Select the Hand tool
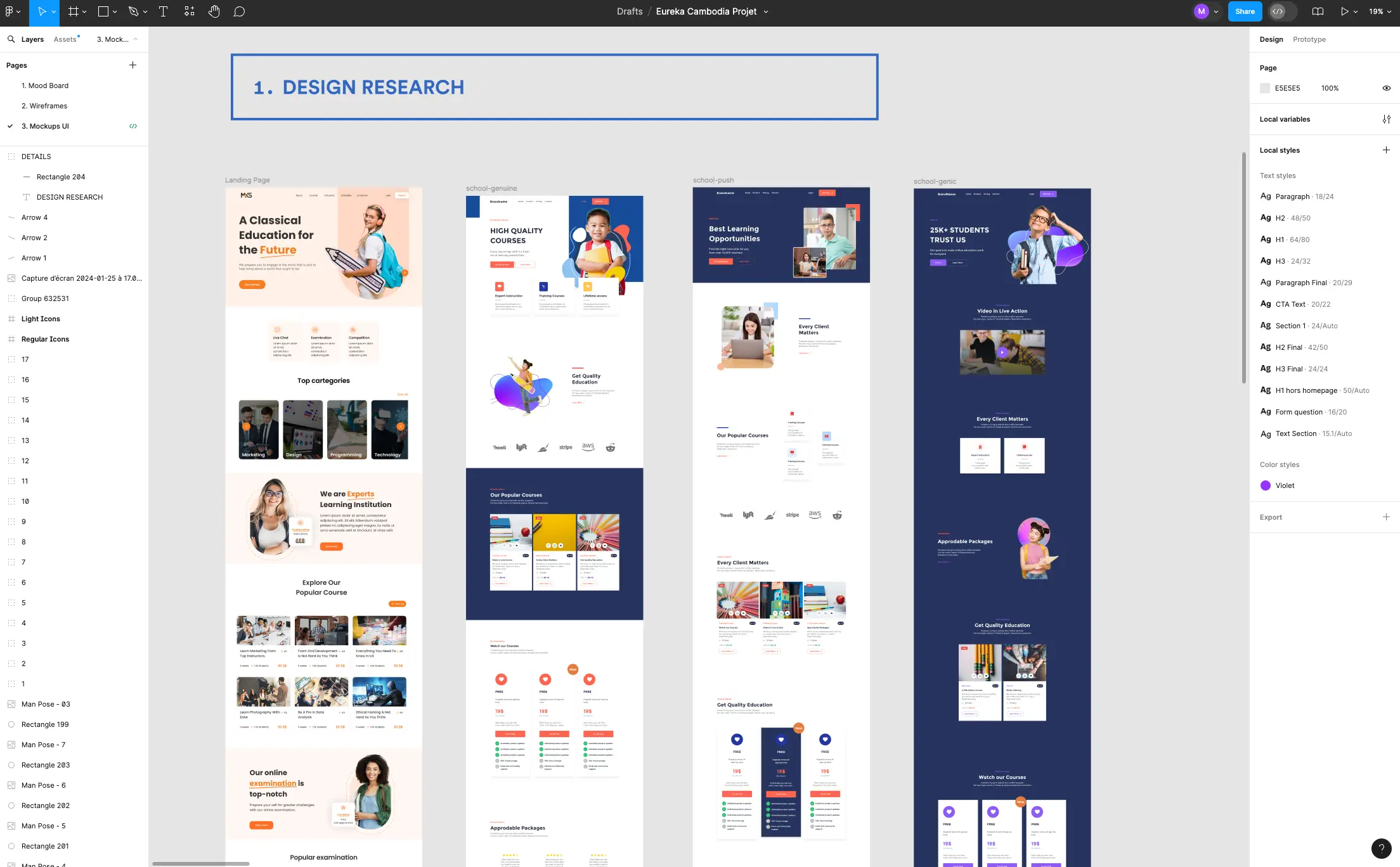This screenshot has width=1400, height=867. coord(214,11)
